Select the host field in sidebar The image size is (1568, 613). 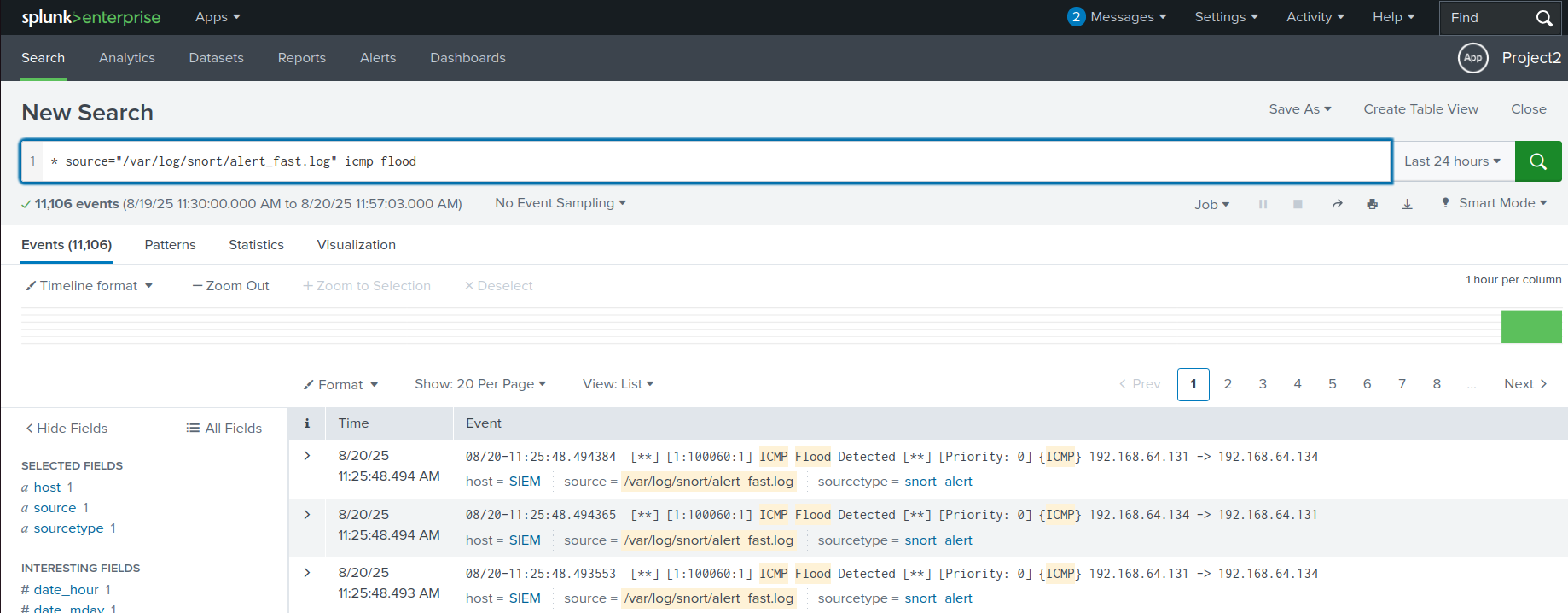click(x=47, y=487)
